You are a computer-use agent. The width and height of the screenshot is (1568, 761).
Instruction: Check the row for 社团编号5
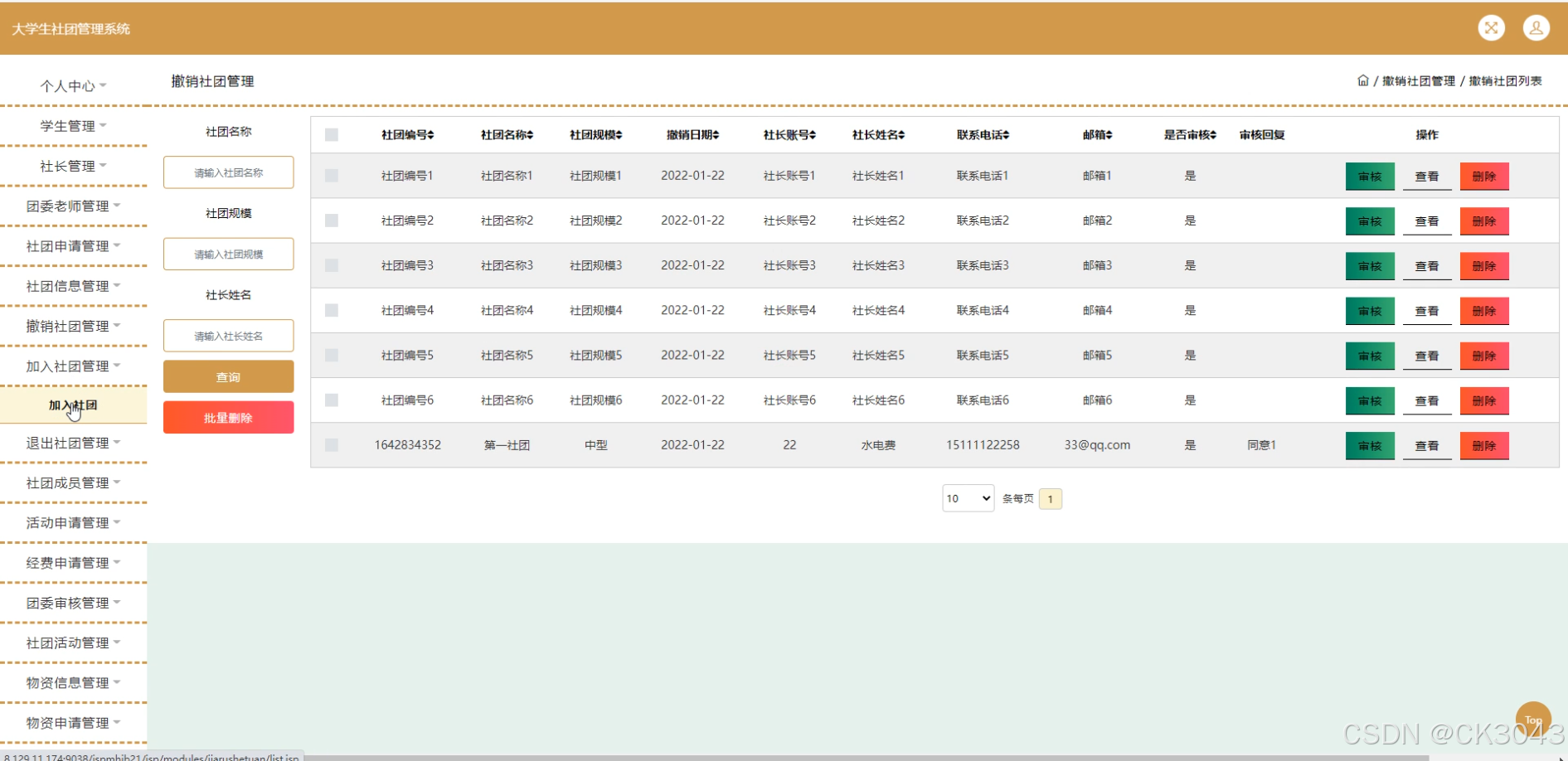point(332,355)
